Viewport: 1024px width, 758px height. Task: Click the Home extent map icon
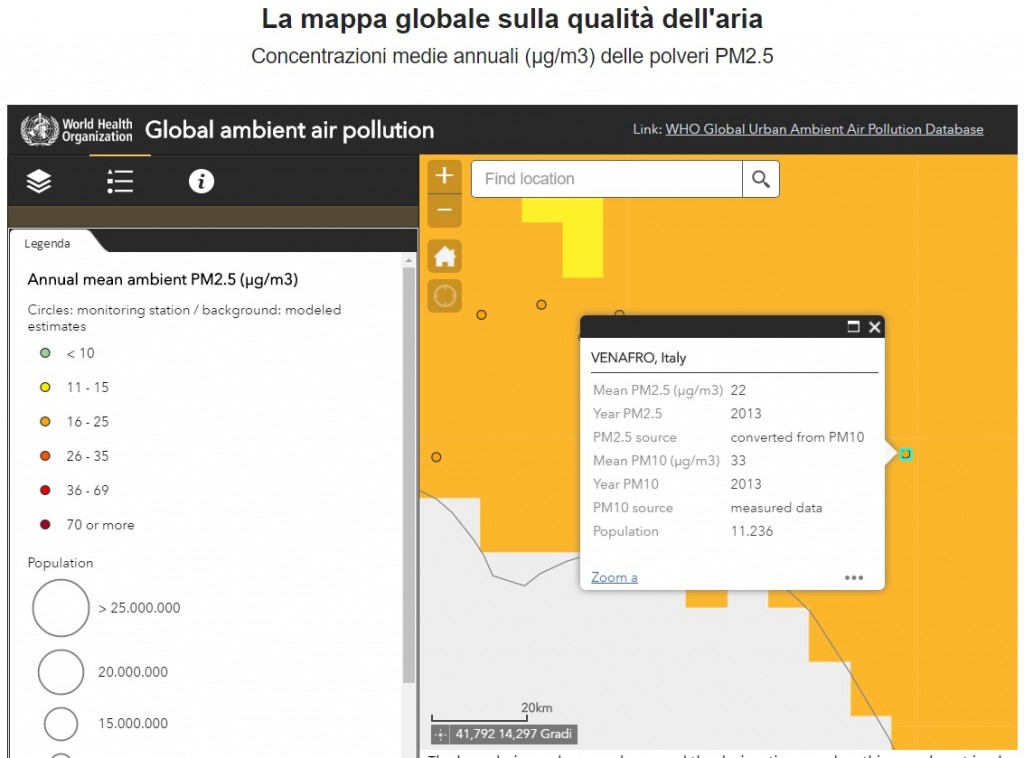(444, 256)
